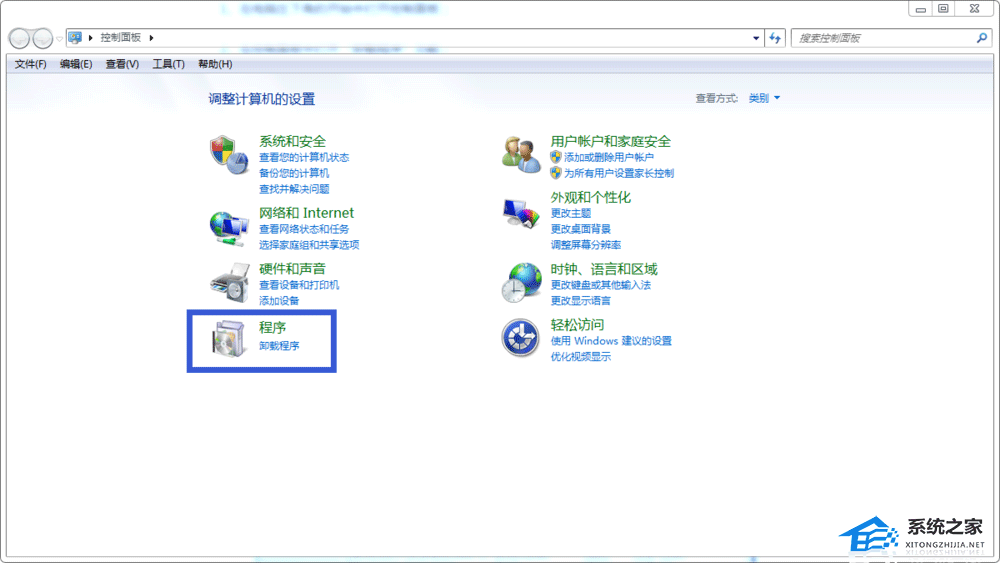Click 查看设备和打印机 link

tap(299, 285)
